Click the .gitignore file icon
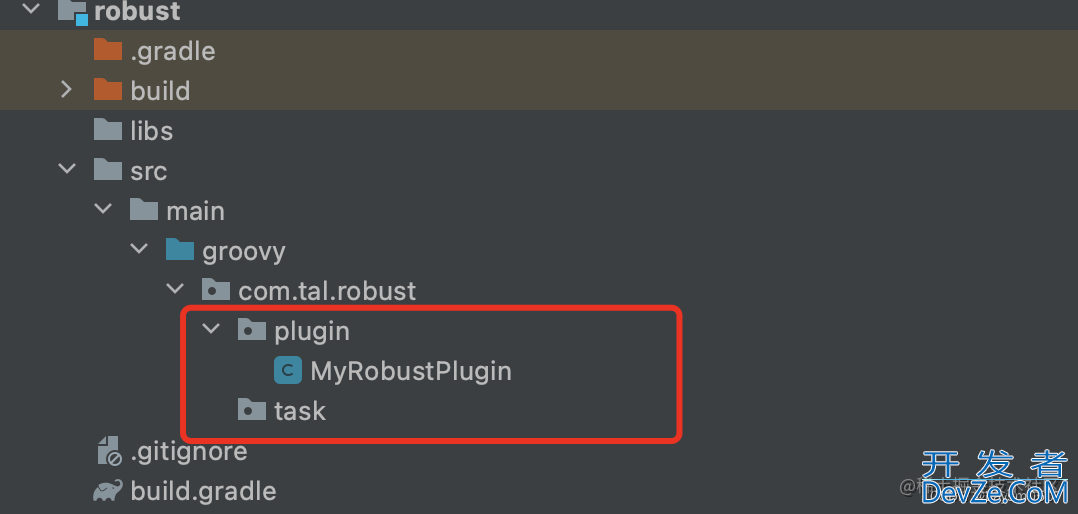 point(109,451)
